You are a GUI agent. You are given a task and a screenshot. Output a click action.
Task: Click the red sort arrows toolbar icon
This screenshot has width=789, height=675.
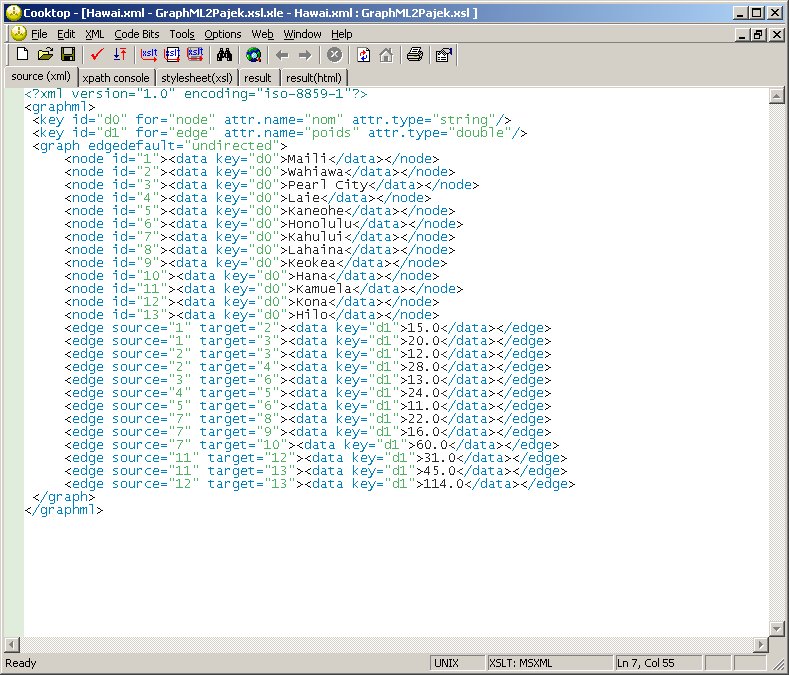119,55
